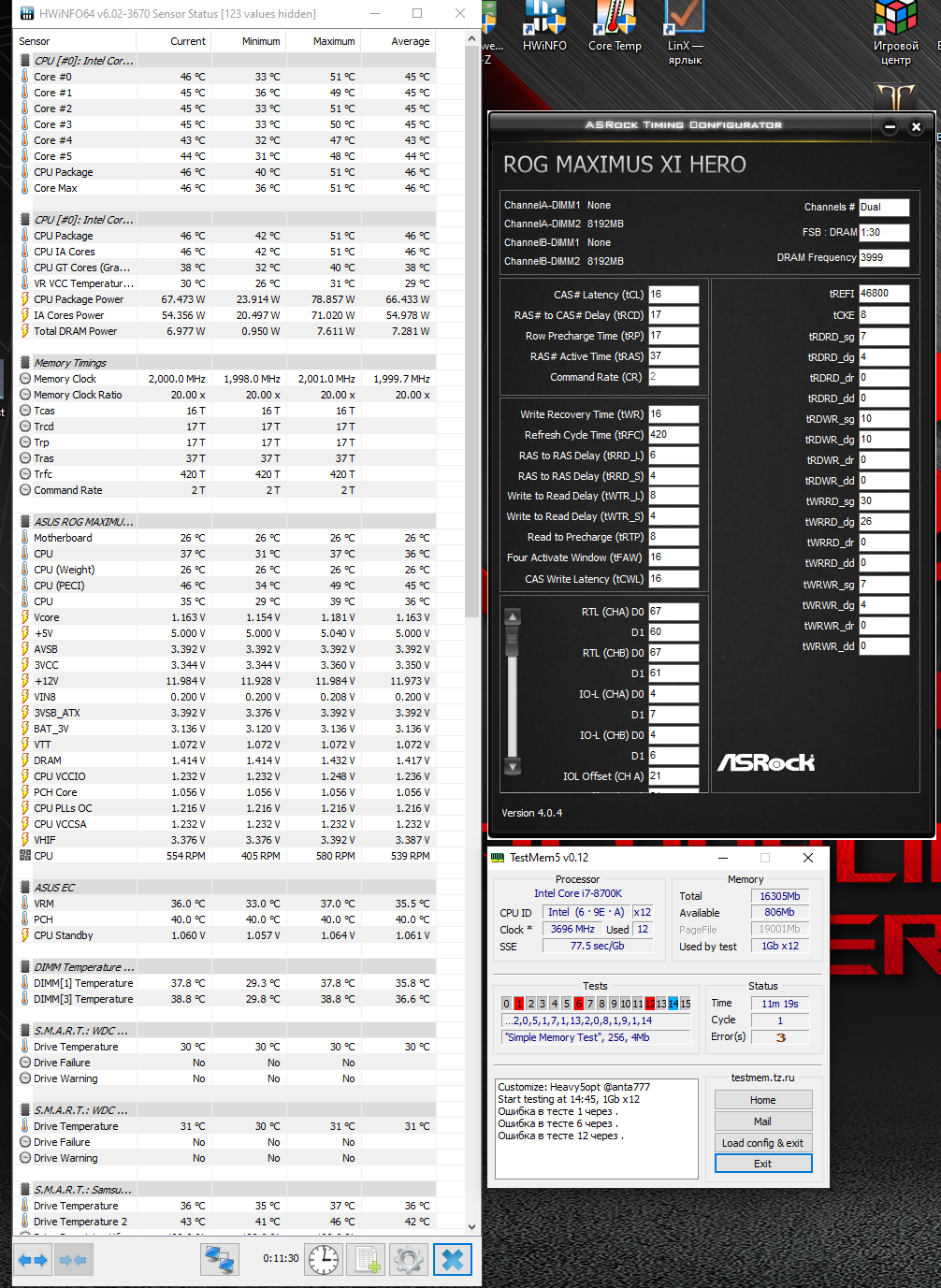Select the VRM temperature row

(x=225, y=904)
